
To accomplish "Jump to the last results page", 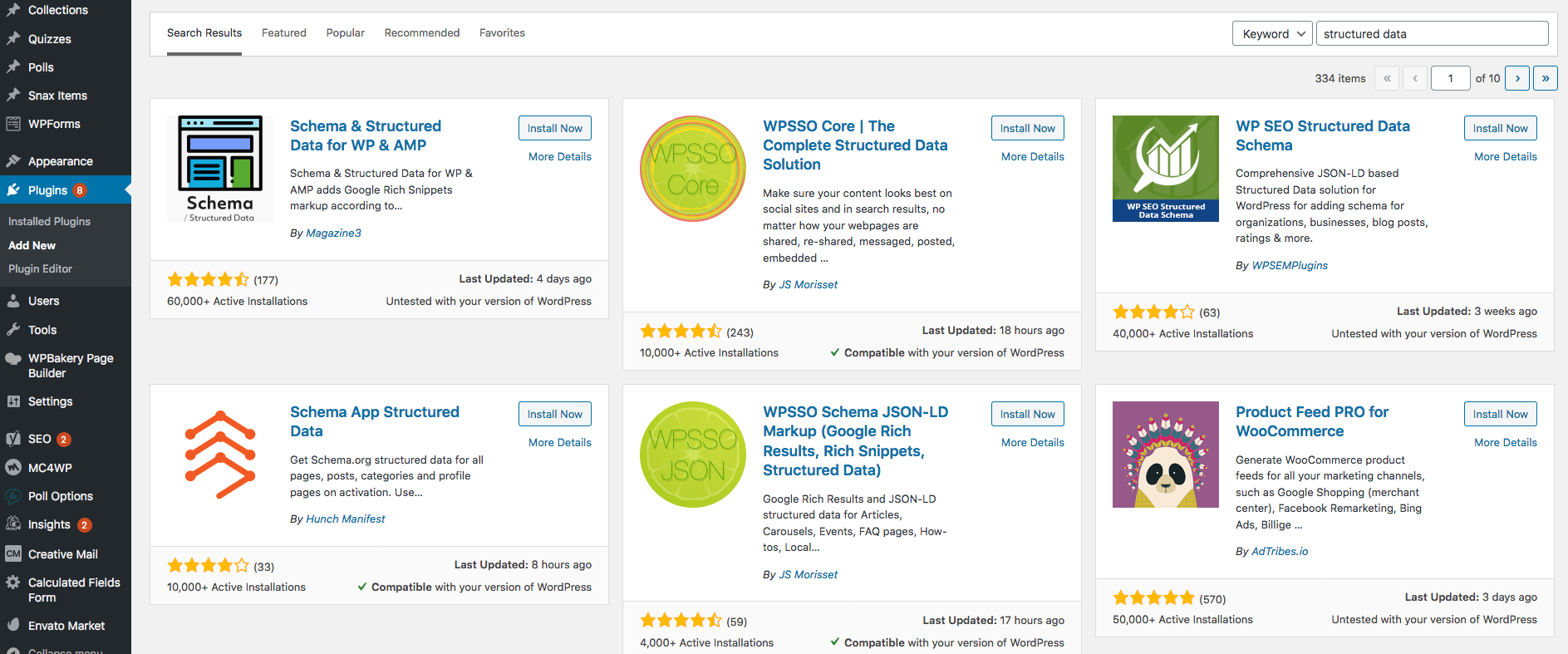I will click(1545, 78).
